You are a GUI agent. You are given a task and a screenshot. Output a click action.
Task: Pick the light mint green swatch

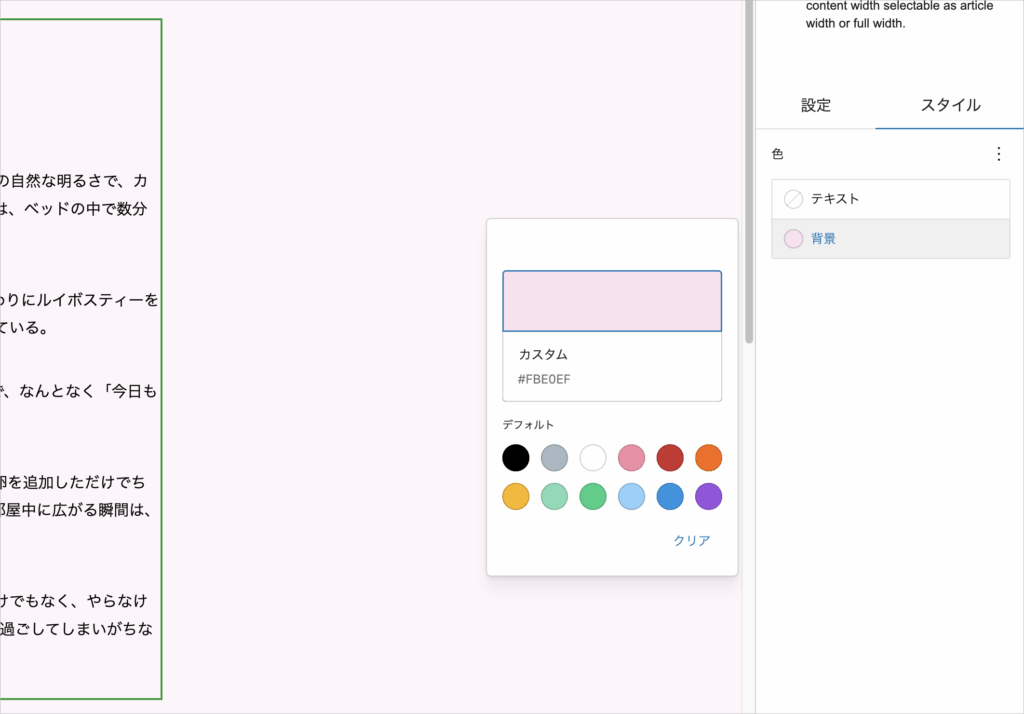[x=554, y=497]
